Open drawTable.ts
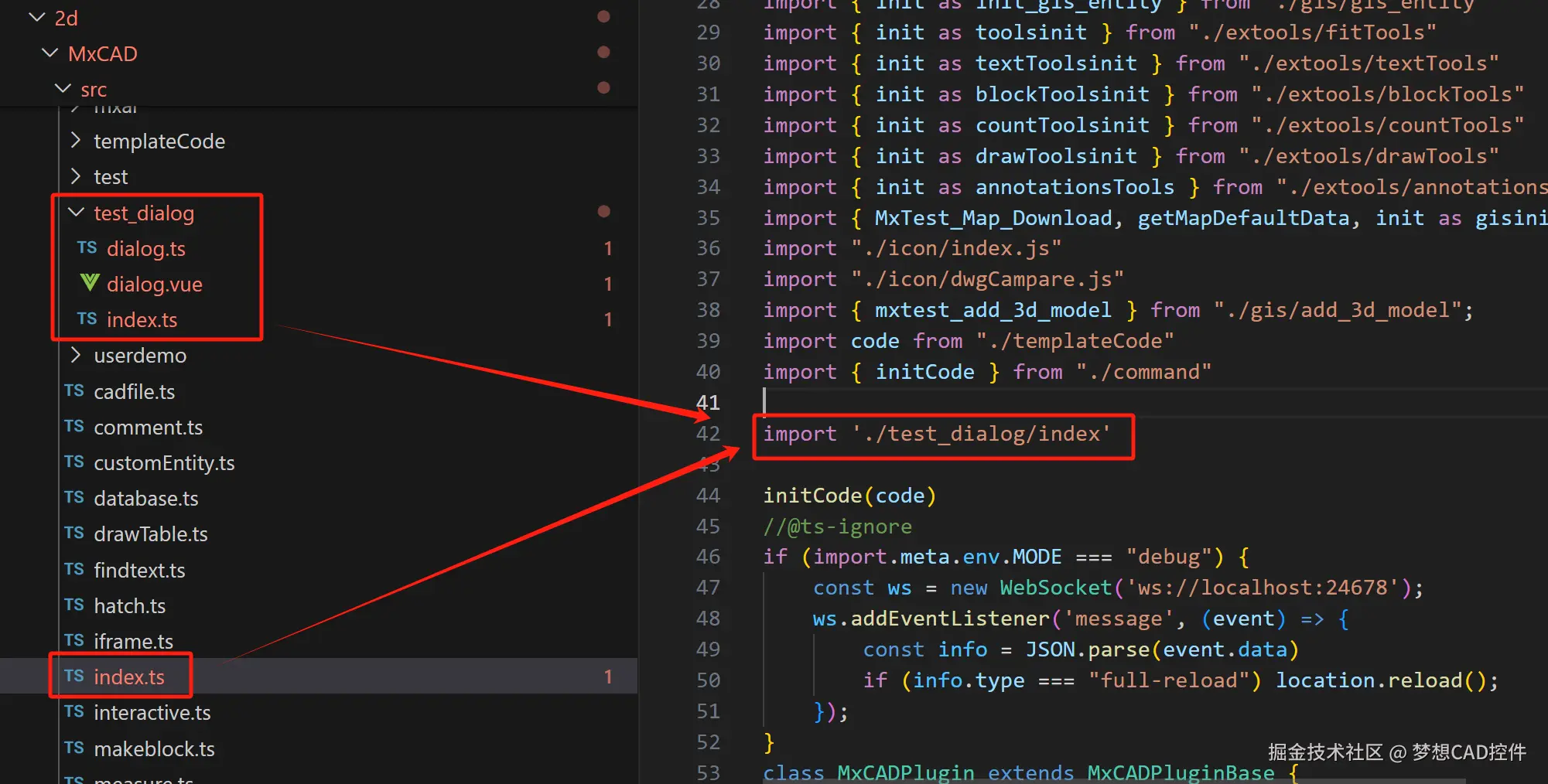 (x=150, y=533)
